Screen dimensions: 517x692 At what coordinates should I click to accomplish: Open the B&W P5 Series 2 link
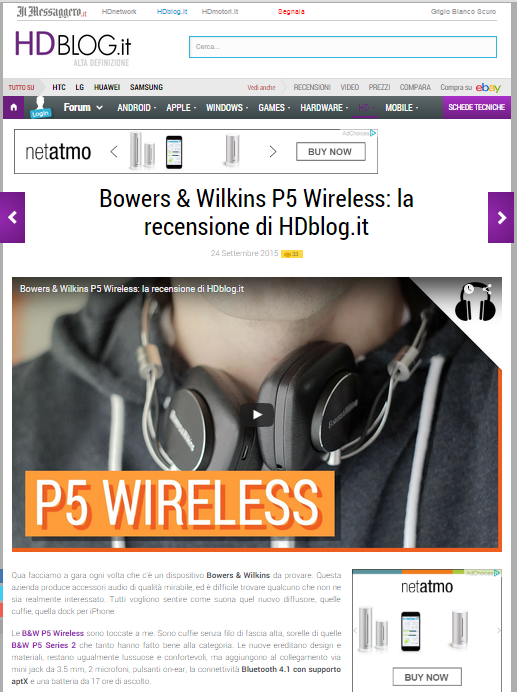[x=44, y=645]
